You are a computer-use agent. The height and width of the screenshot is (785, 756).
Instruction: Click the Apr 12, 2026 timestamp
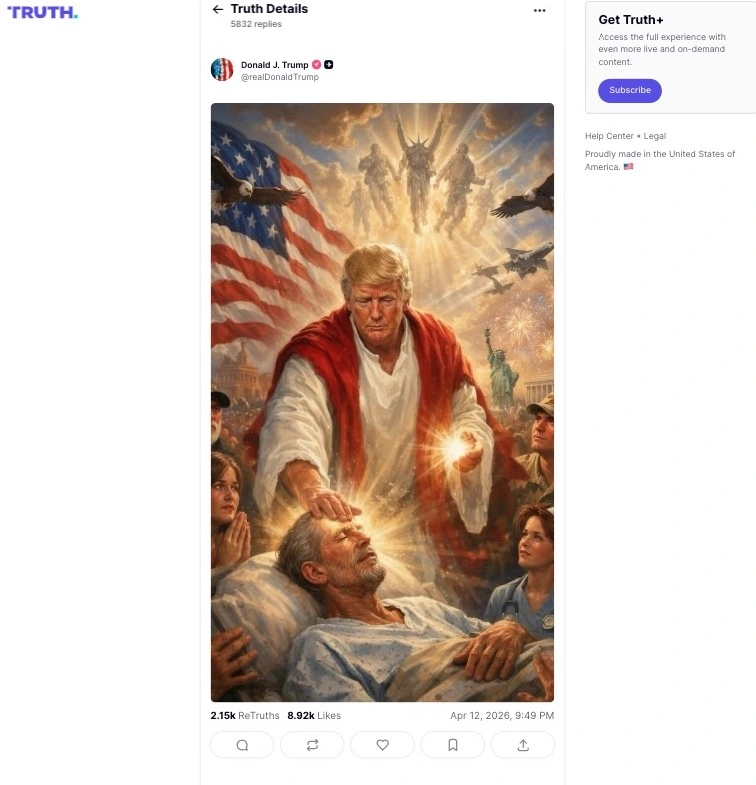(x=502, y=715)
